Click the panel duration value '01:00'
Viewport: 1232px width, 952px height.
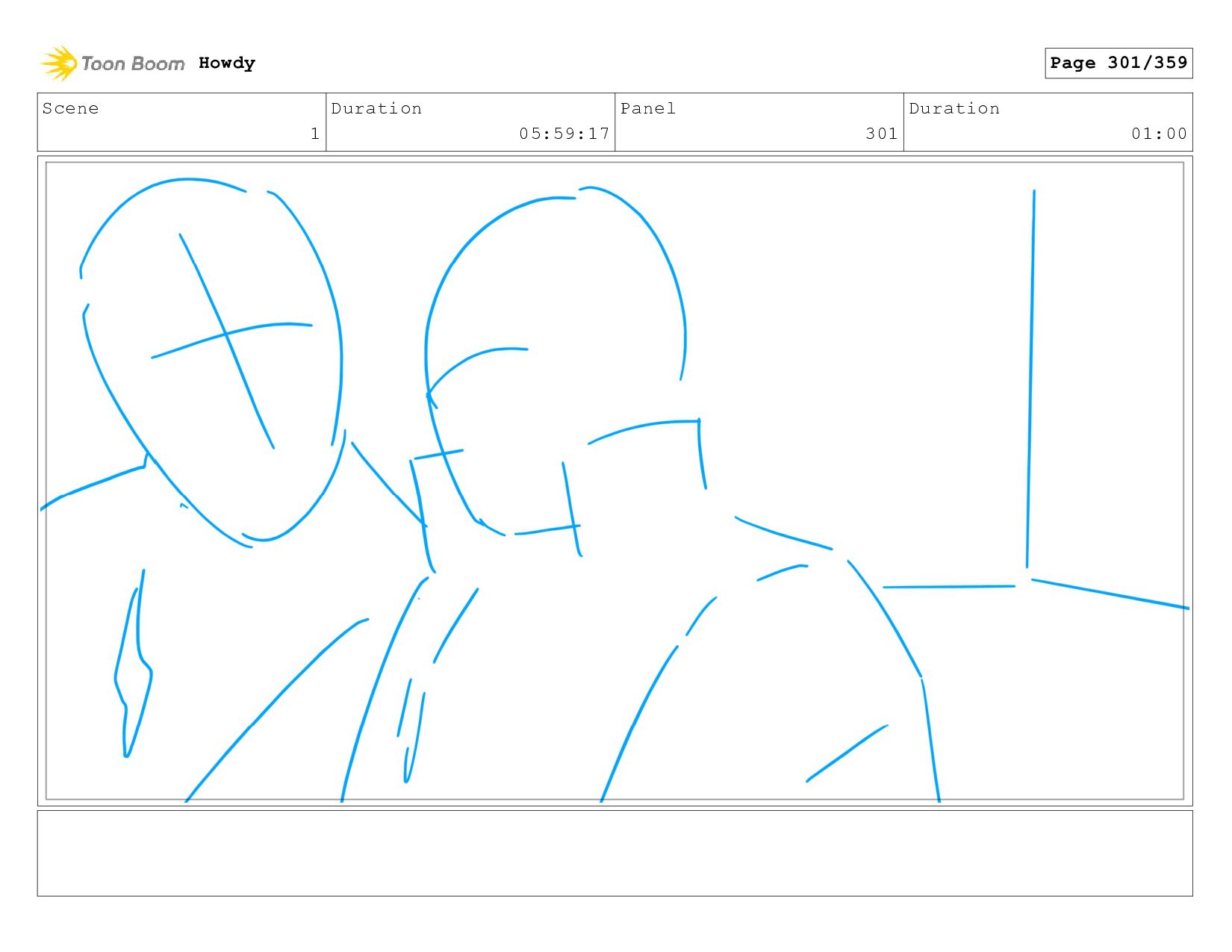(1159, 134)
